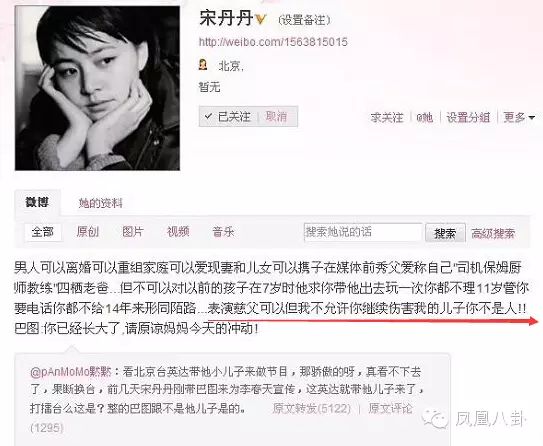This screenshot has height=446, width=543.
Task: Click the 搜索 button
Action: (x=445, y=233)
